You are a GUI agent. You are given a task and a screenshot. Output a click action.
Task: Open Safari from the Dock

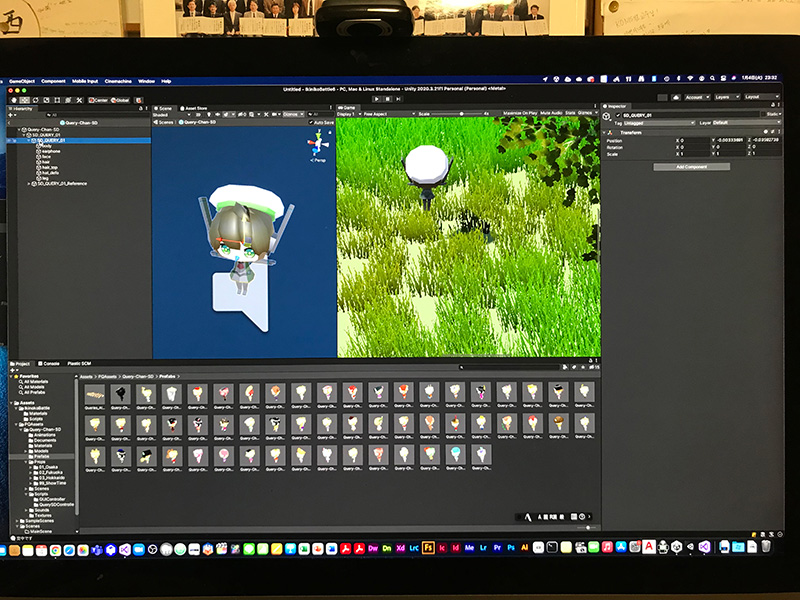click(x=69, y=550)
